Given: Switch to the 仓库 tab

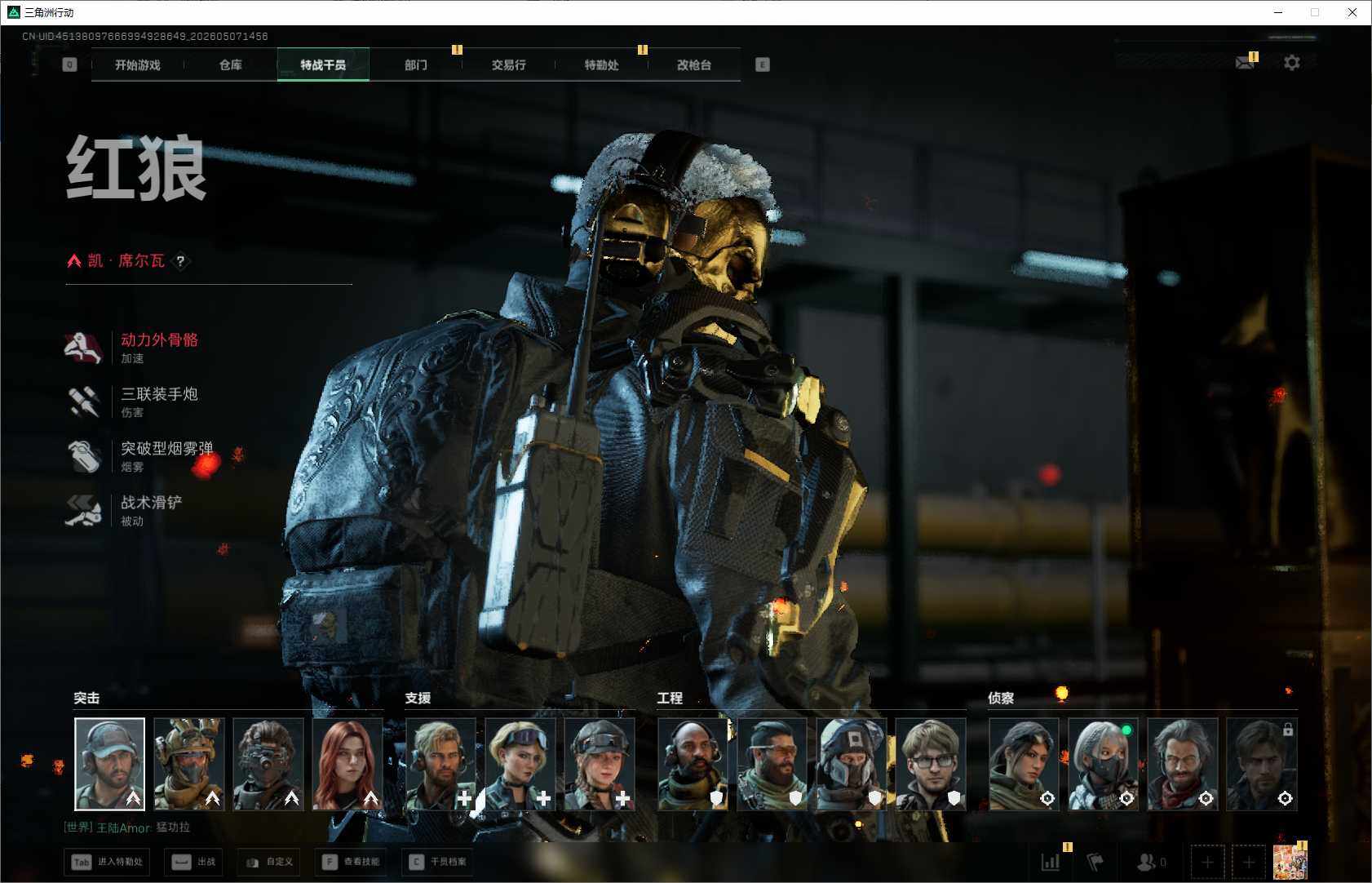Looking at the screenshot, I should tap(231, 64).
